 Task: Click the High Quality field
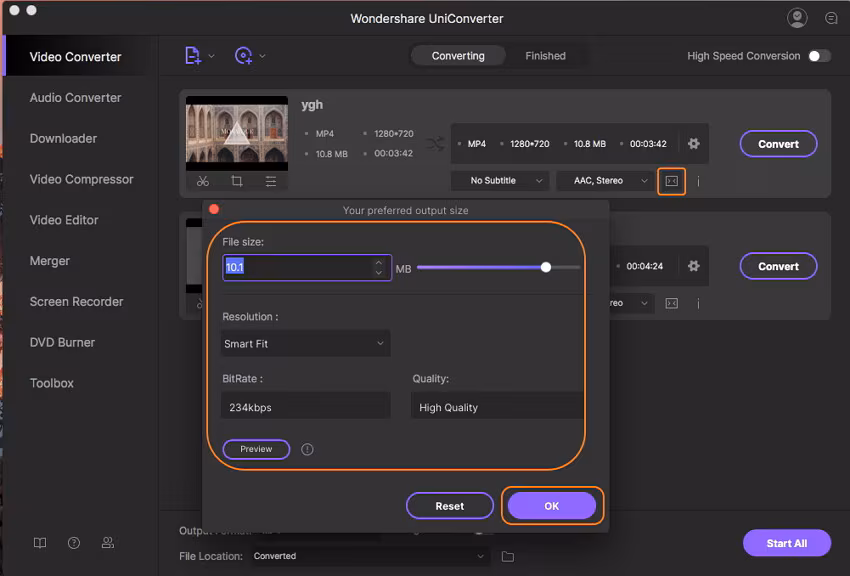497,407
